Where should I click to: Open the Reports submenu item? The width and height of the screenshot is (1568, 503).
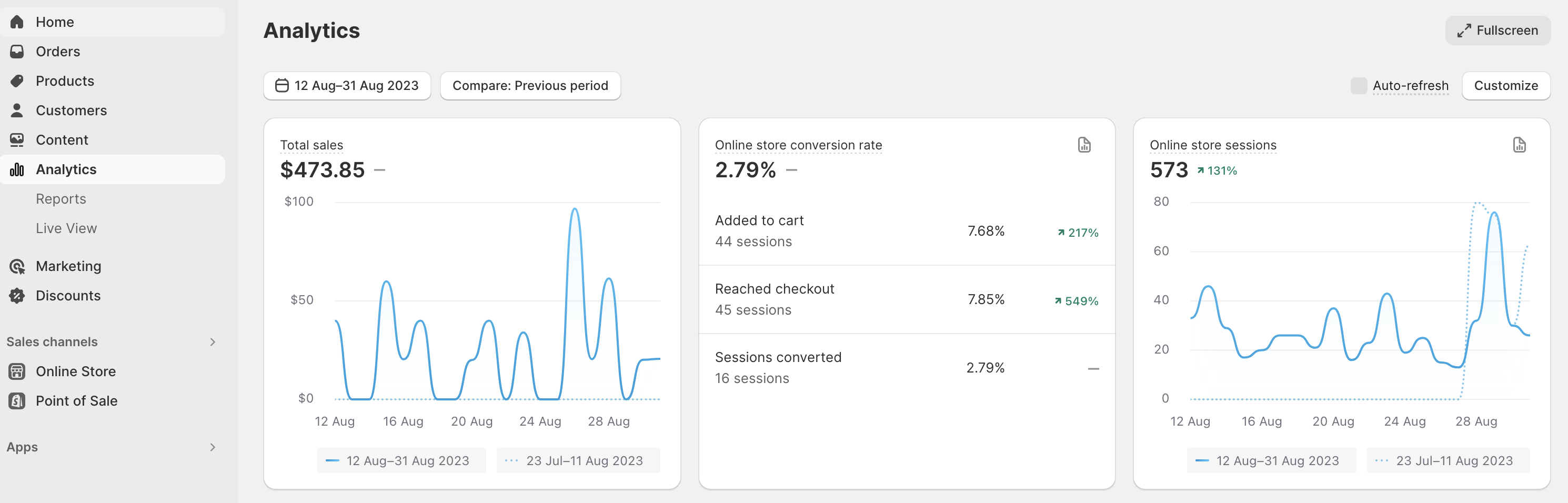coord(61,199)
